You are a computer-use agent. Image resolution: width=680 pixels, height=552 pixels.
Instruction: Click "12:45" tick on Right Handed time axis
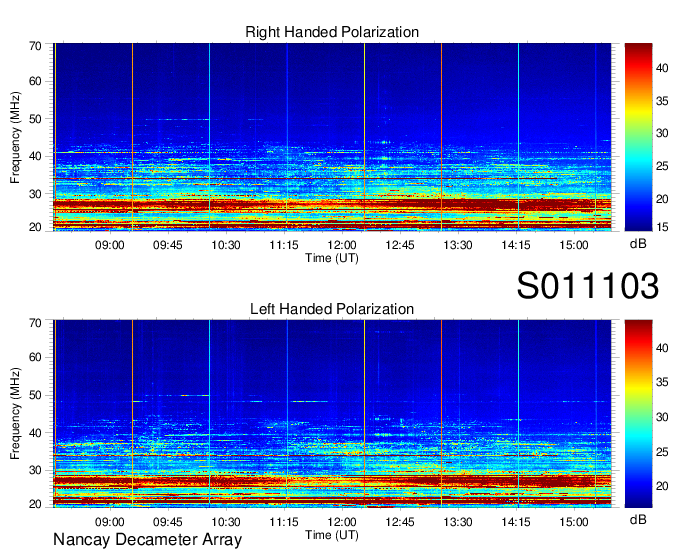400,245
